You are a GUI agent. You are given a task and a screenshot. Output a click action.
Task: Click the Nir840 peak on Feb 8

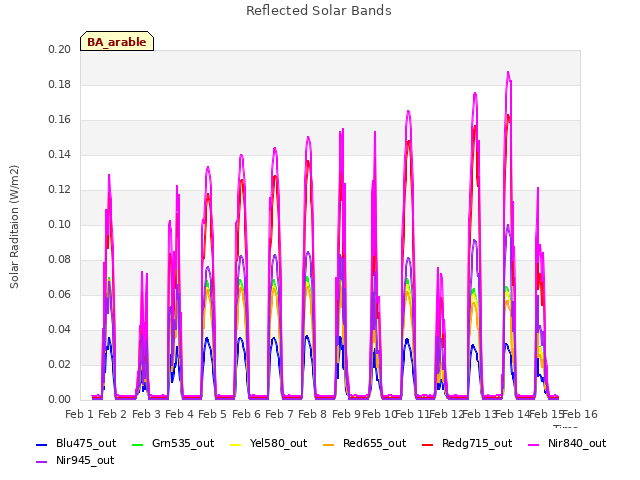click(x=308, y=137)
